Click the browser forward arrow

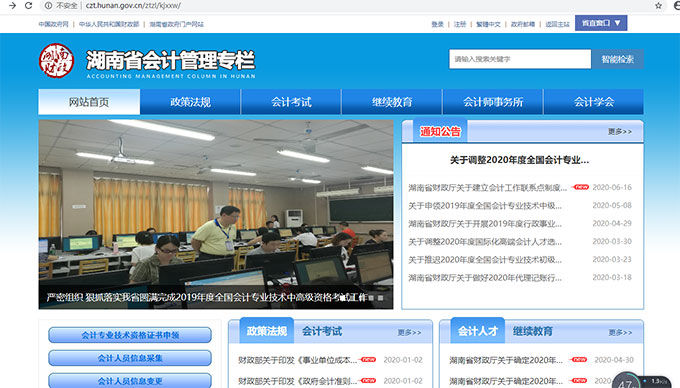[12, 6]
